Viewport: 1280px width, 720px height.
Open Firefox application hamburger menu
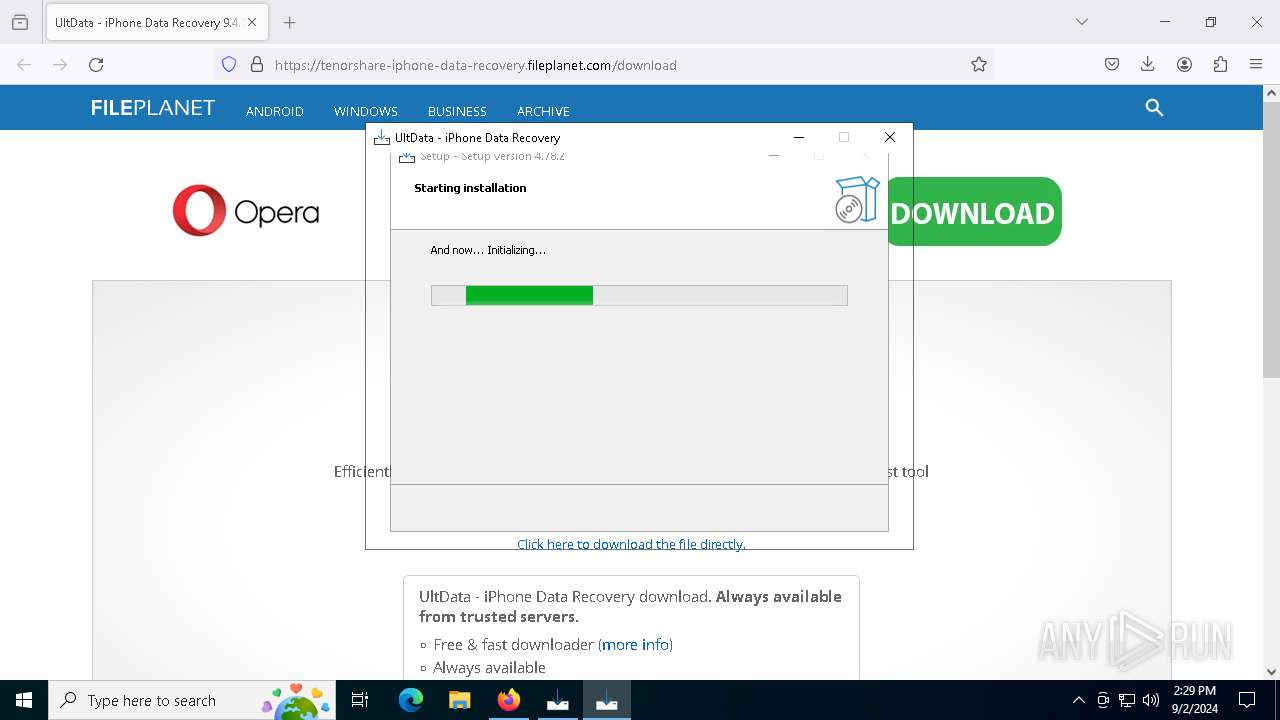point(1256,64)
